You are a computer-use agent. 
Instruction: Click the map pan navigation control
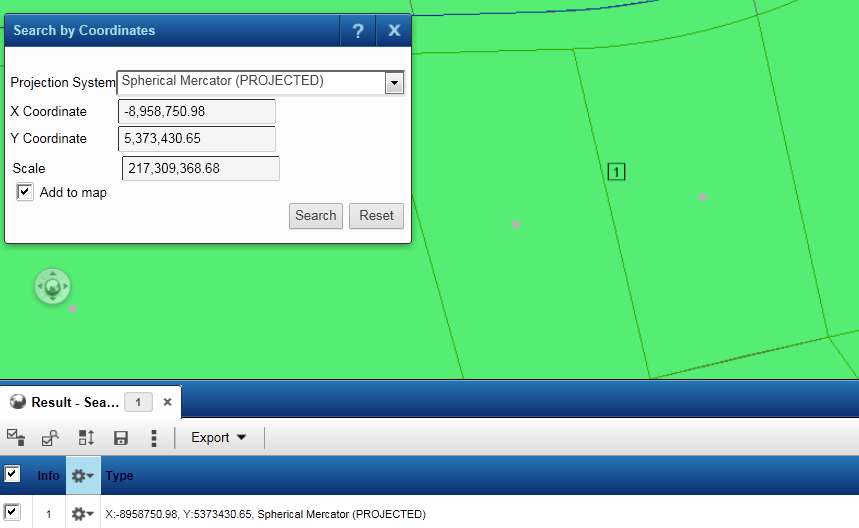(x=52, y=287)
